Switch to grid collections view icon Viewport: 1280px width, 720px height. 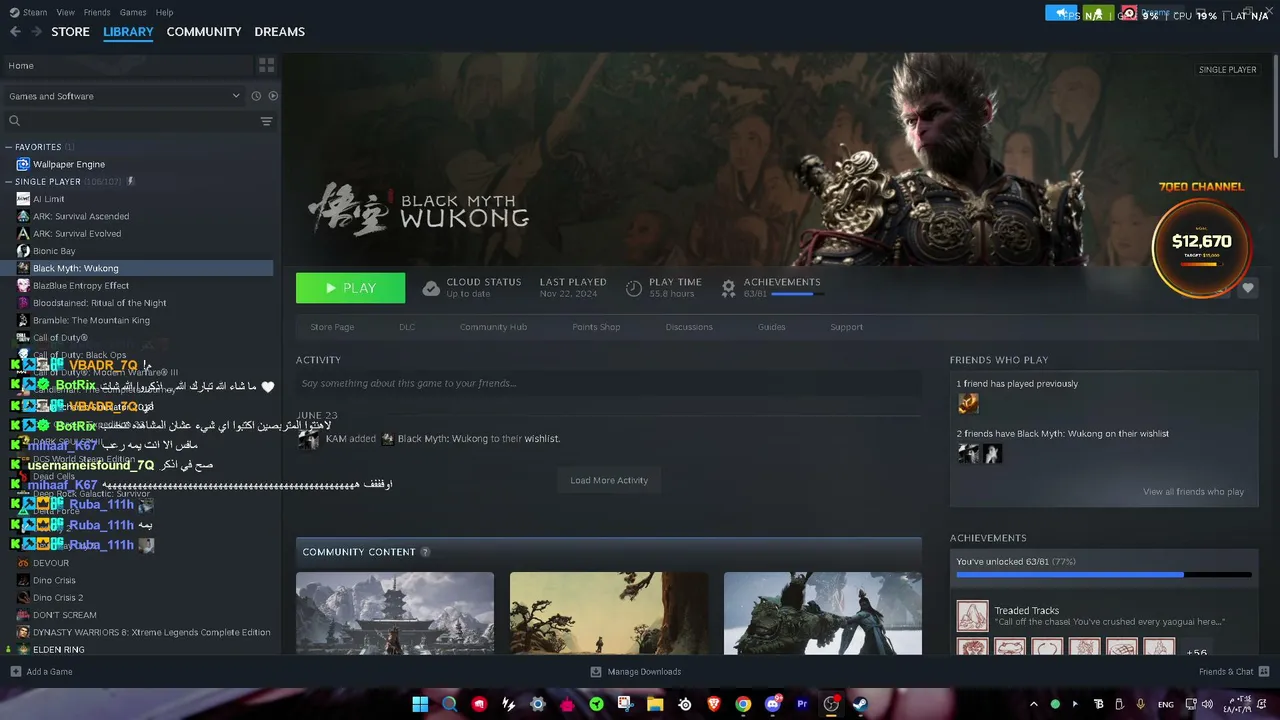266,65
